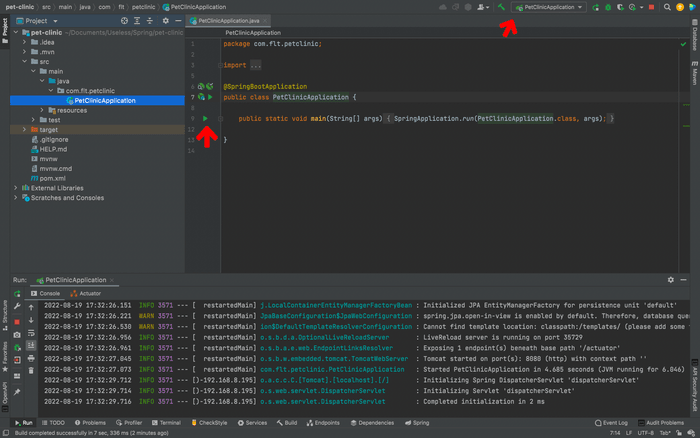700x438 pixels.
Task: Open run configuration wrench in Run panel
Action: pos(17,306)
